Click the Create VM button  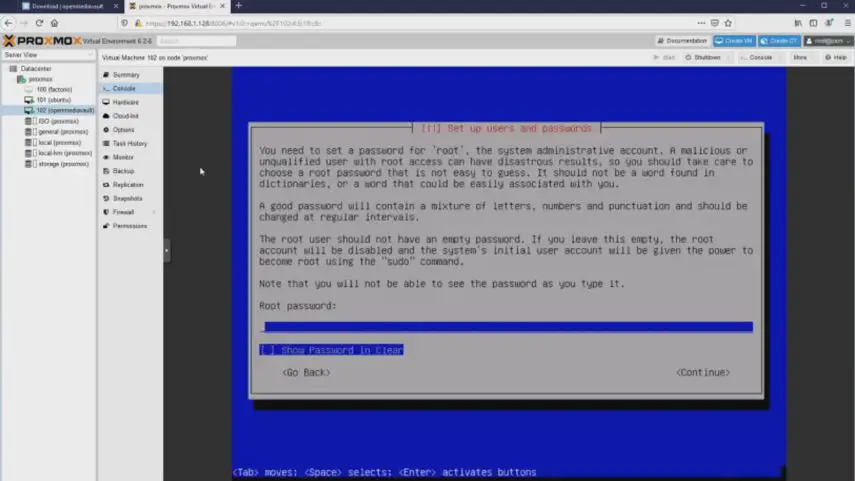734,41
